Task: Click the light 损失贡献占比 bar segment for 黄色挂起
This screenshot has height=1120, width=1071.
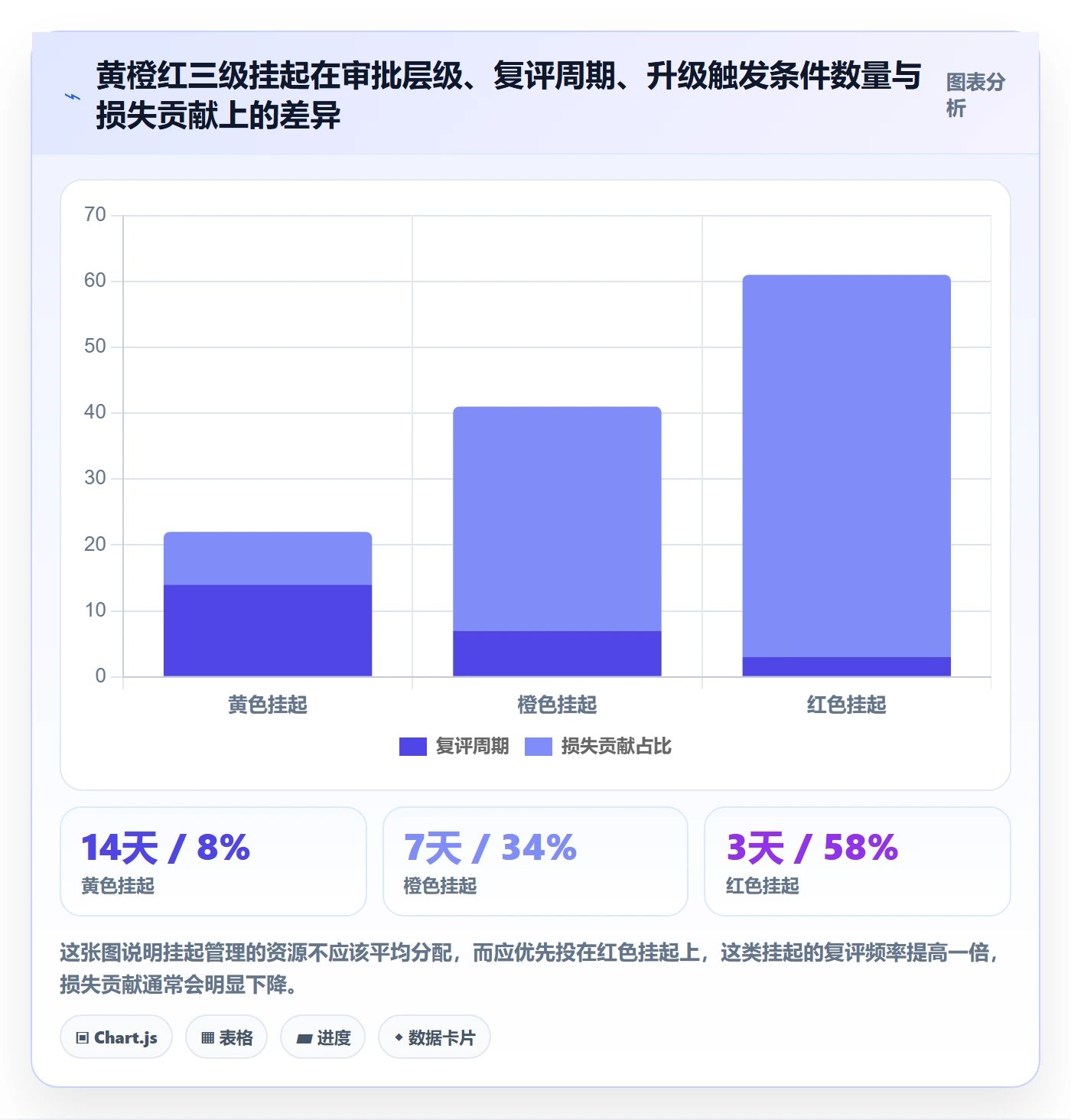Action: [268, 558]
